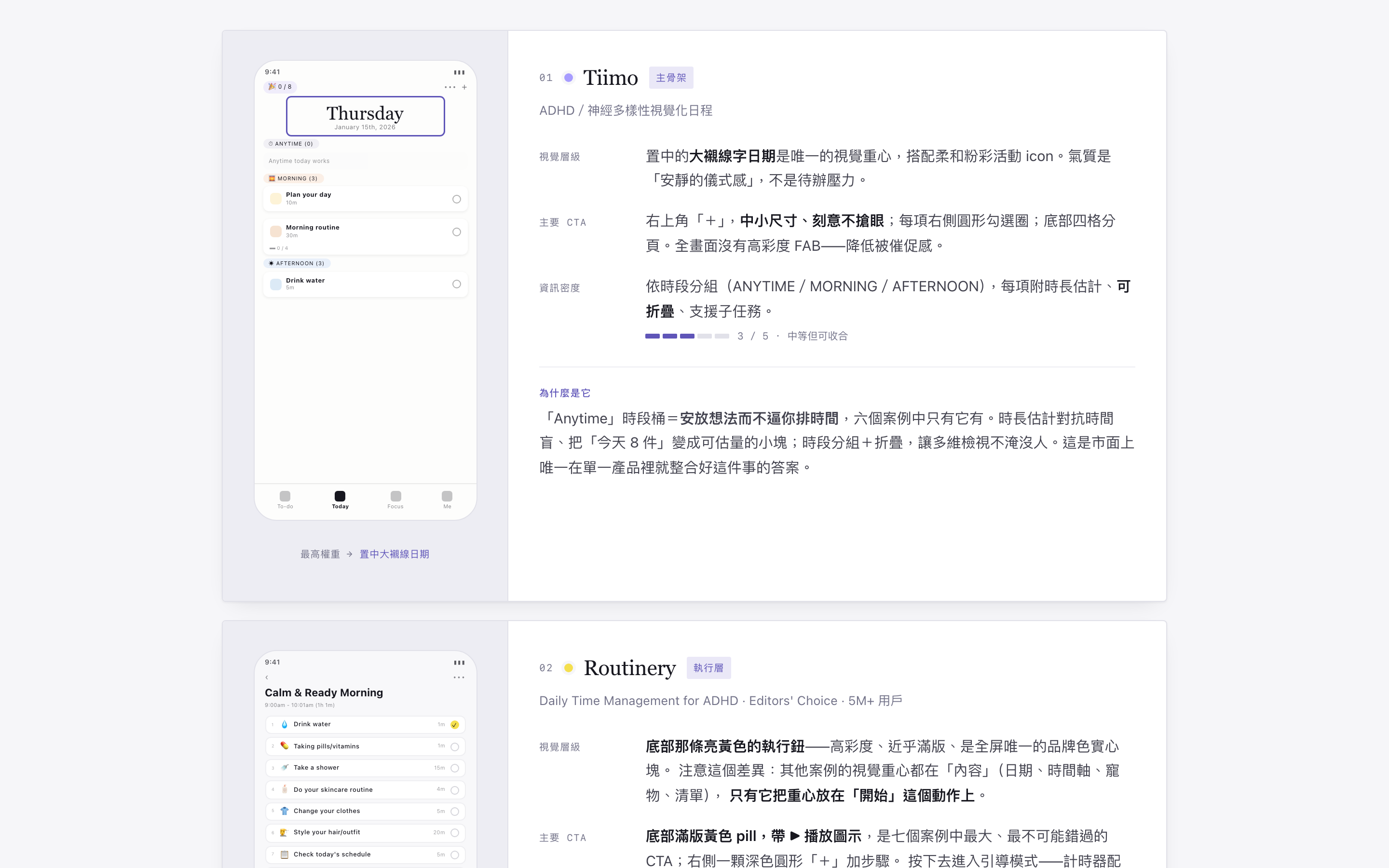Tick the circle for Tiimo's Drink water

pos(456,284)
